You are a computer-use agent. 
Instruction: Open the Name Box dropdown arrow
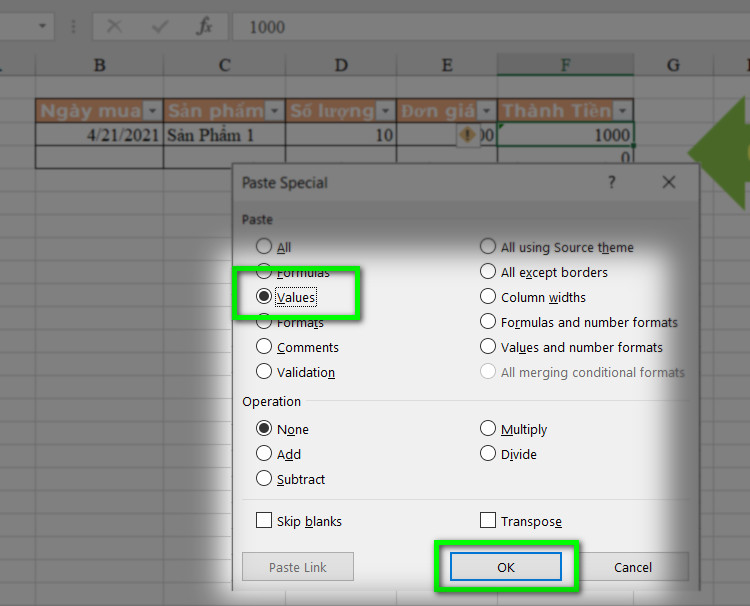pos(43,26)
